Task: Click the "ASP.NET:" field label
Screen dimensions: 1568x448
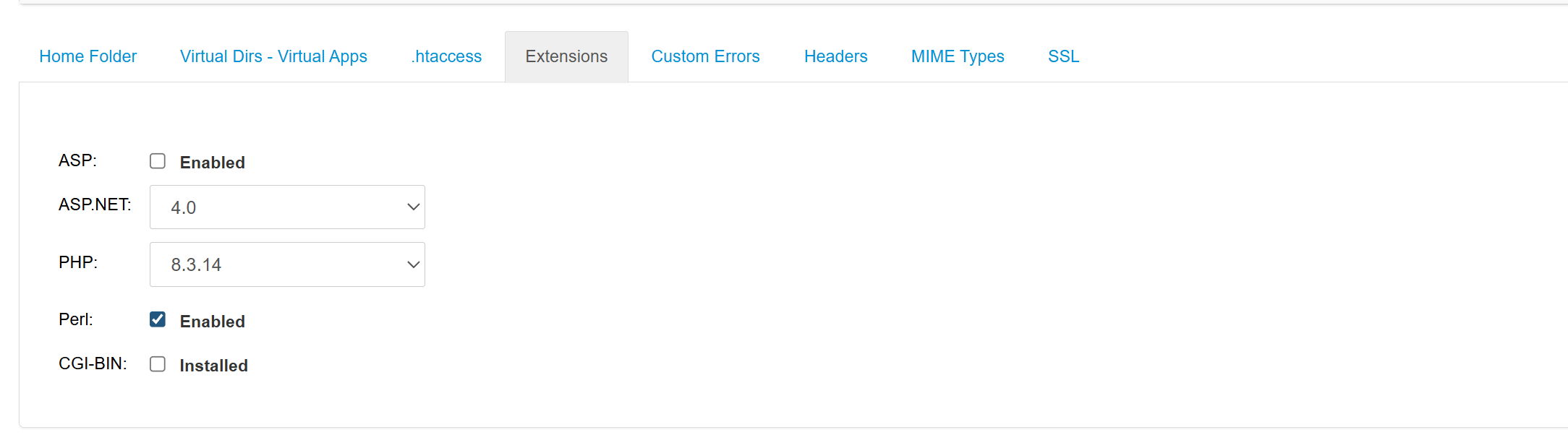Action: [95, 204]
